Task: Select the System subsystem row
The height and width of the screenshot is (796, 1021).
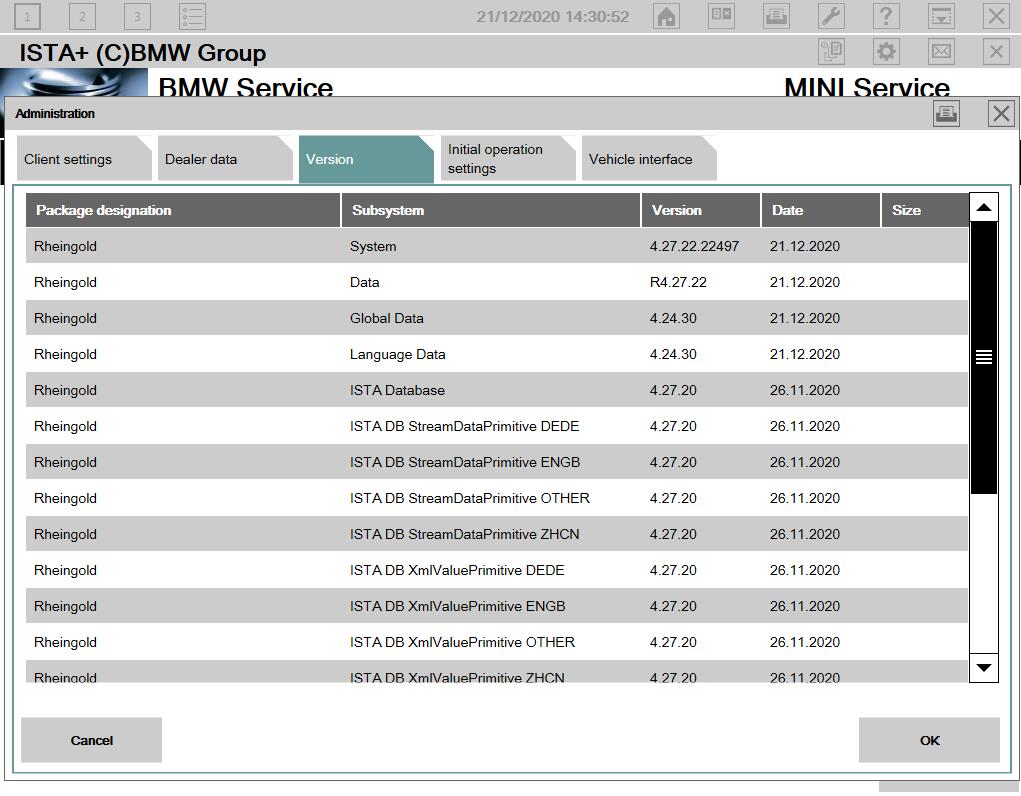Action: [x=497, y=246]
